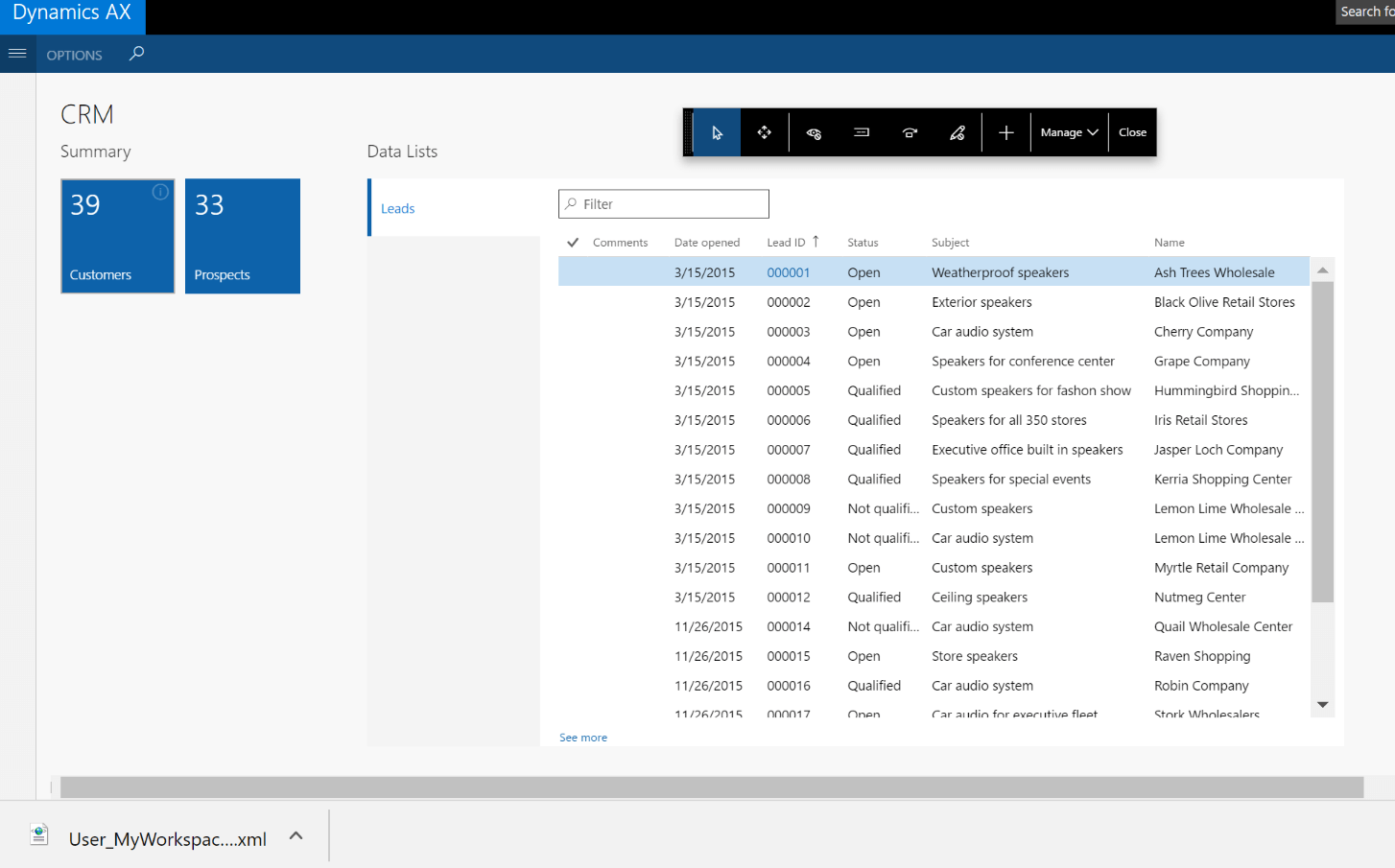
Task: Expand the Manage dropdown
Action: point(1069,132)
